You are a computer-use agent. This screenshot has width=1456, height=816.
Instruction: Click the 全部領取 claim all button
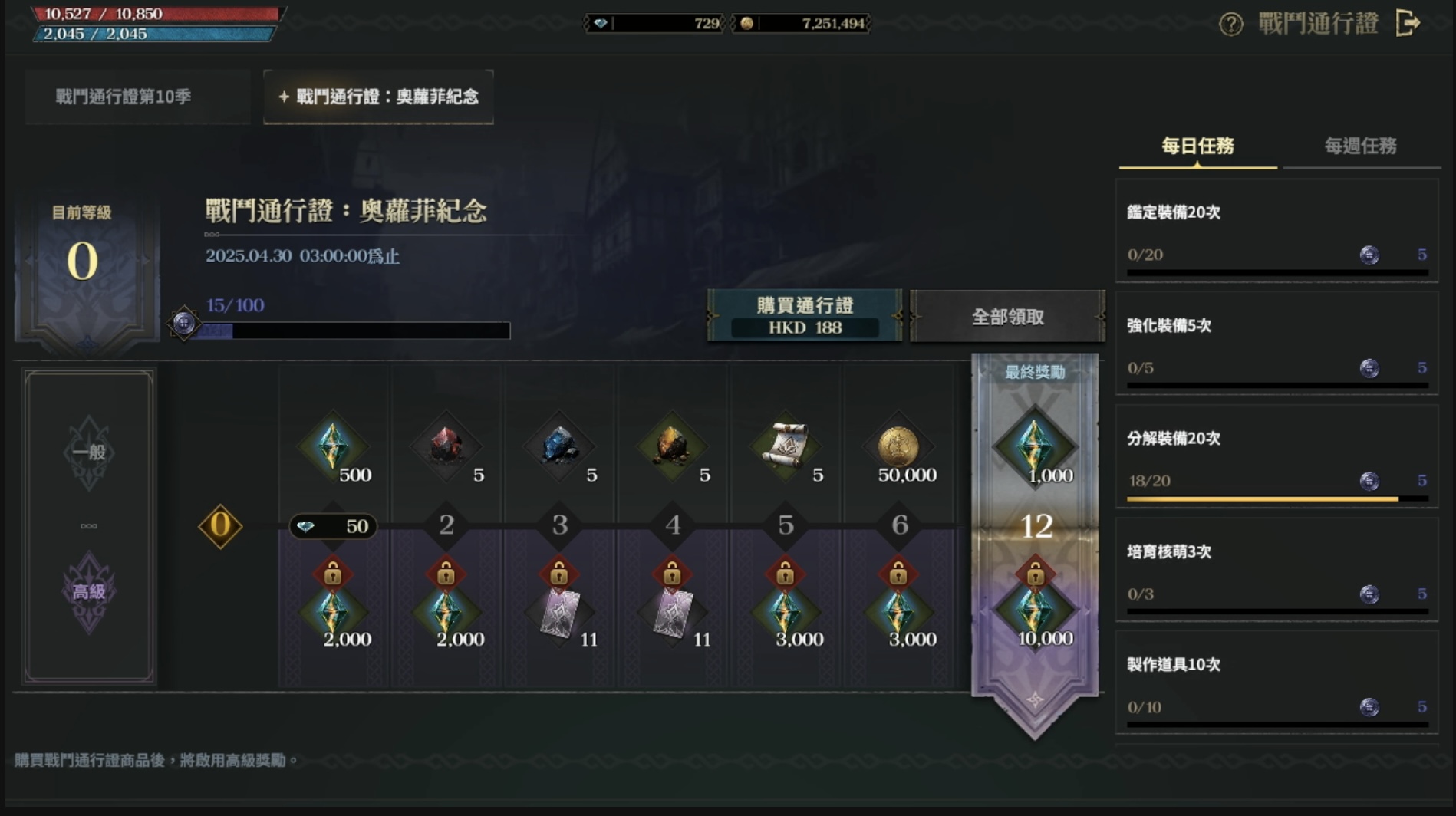(1007, 316)
